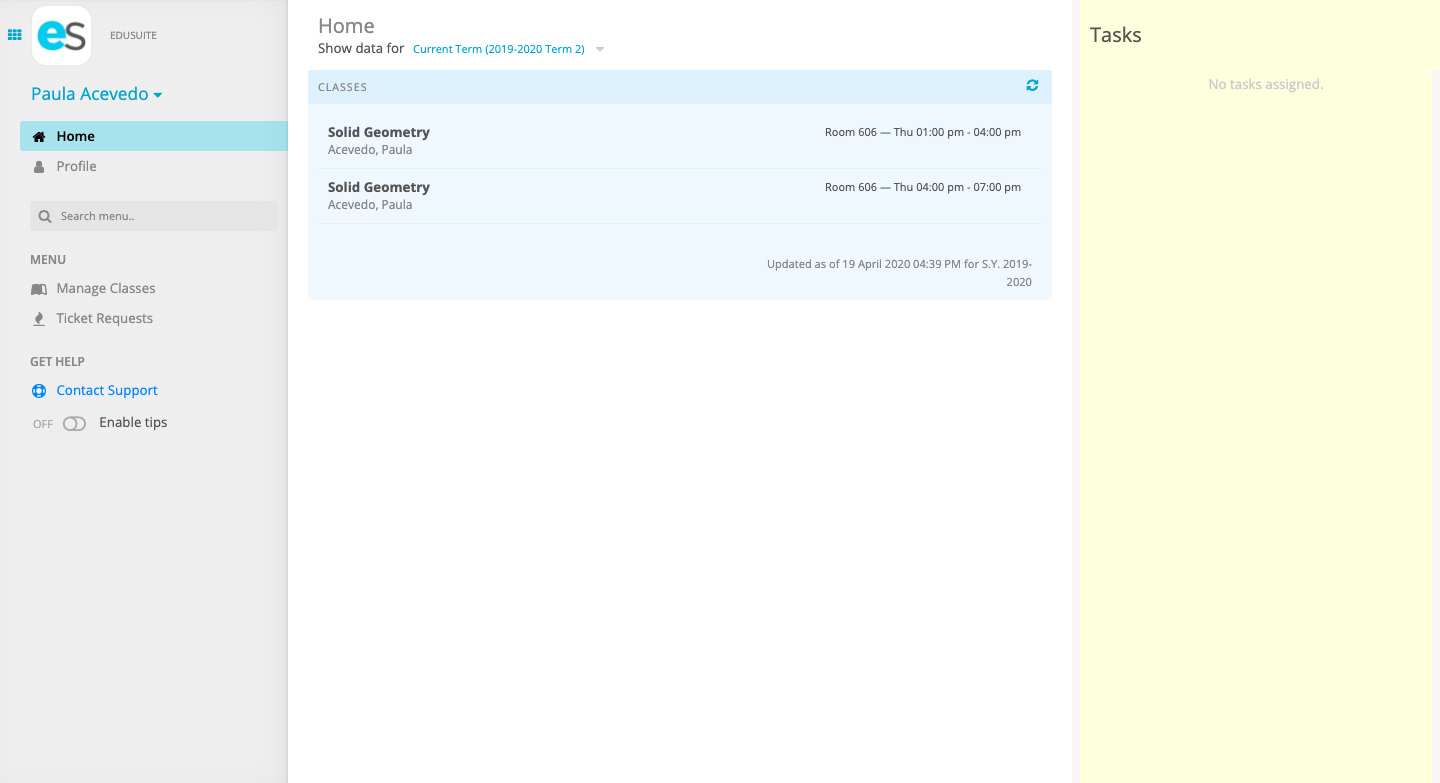Click the Search menu input field
Viewport: 1440px width, 783px height.
tap(154, 216)
